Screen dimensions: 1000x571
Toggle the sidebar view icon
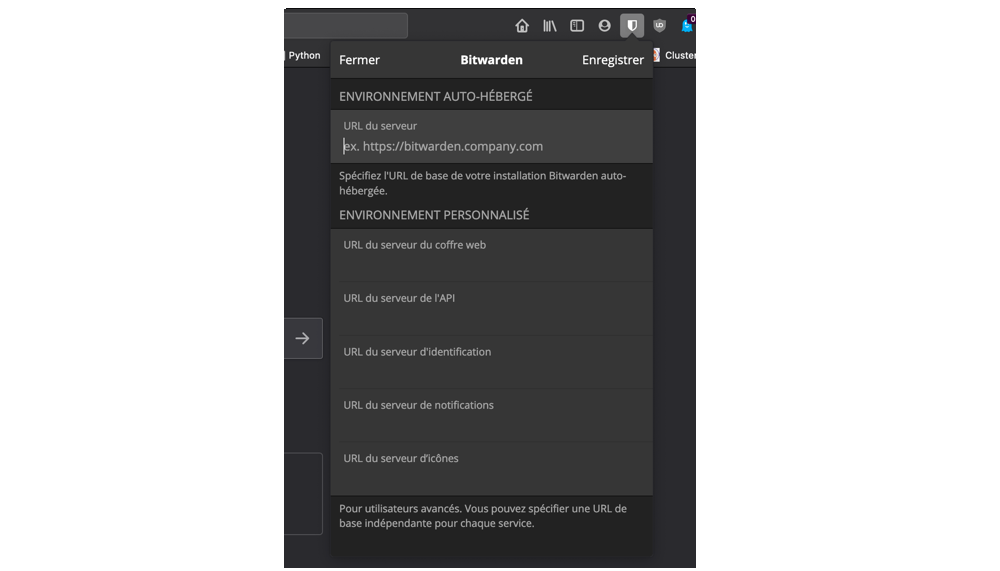(x=577, y=26)
